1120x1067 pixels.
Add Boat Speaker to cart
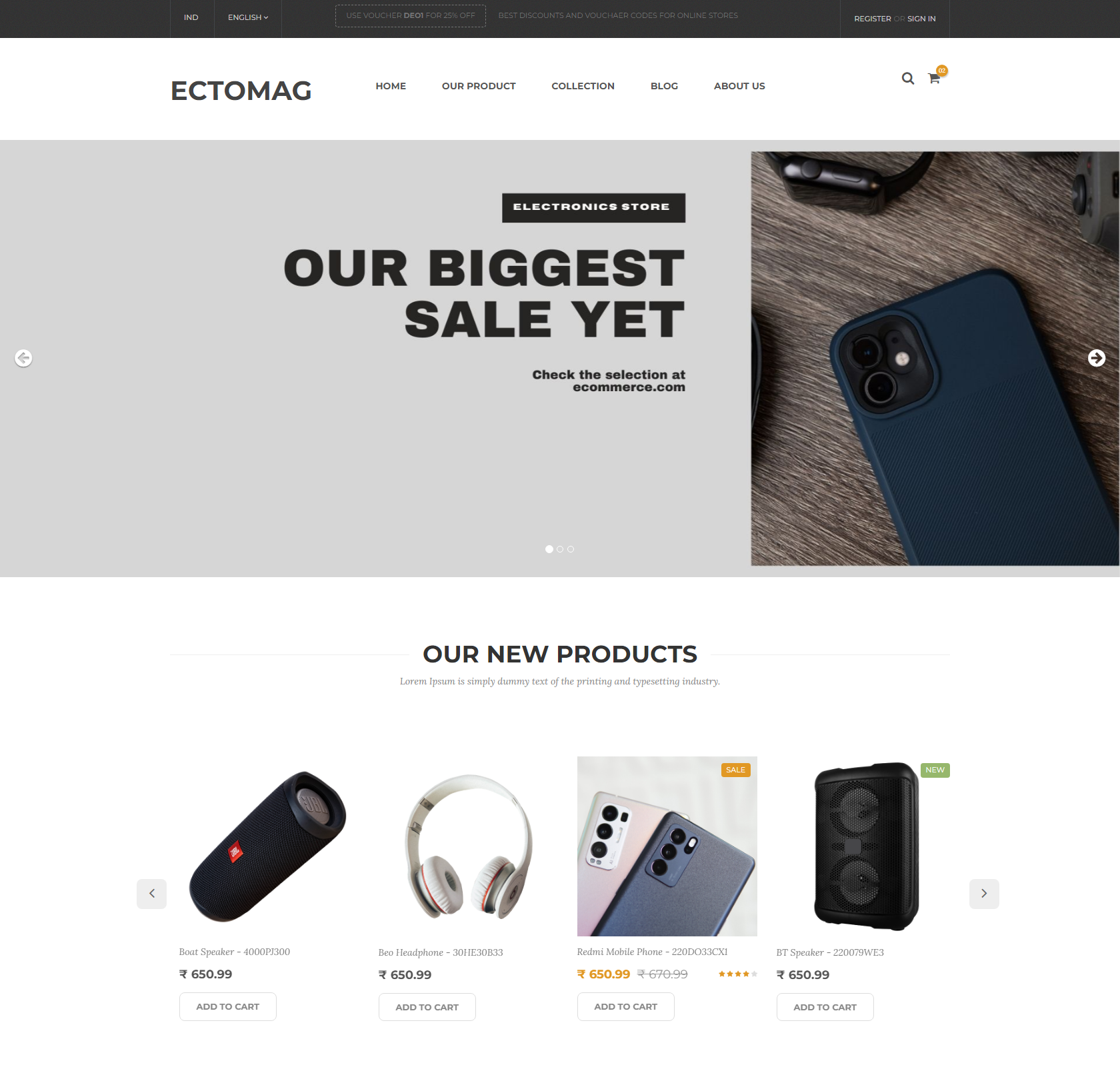click(228, 1007)
